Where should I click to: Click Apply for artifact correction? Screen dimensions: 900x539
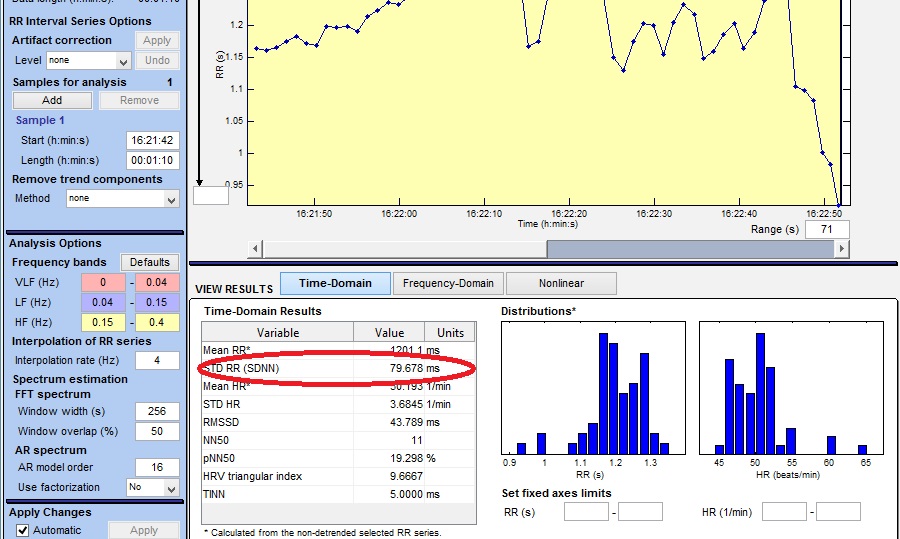click(157, 40)
